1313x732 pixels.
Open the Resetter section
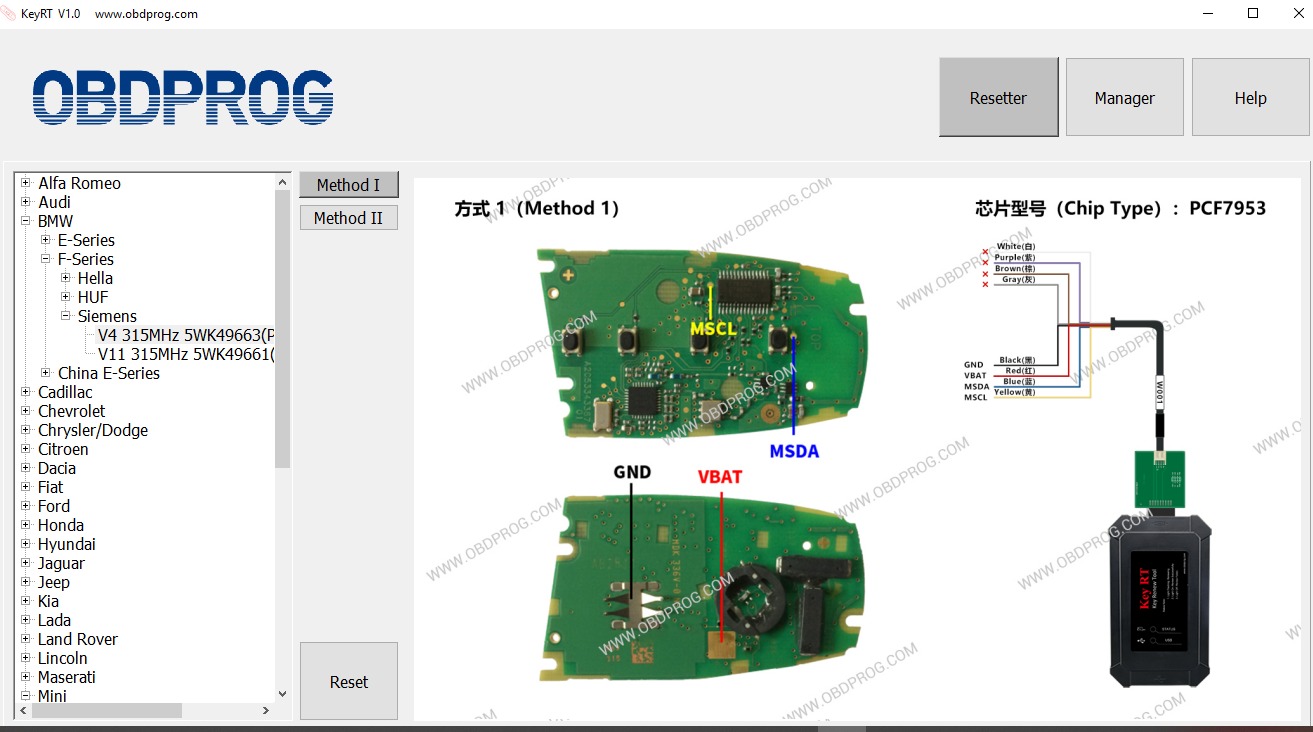(x=998, y=97)
